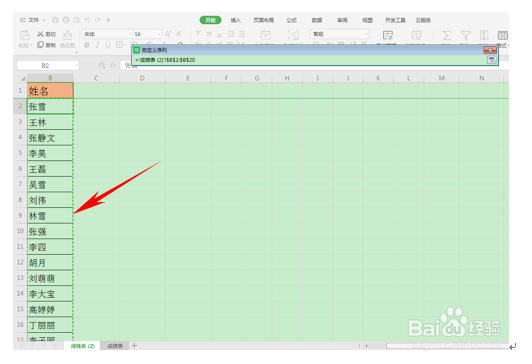Decrease the cell indent
The image size is (532, 364).
click(x=231, y=34)
